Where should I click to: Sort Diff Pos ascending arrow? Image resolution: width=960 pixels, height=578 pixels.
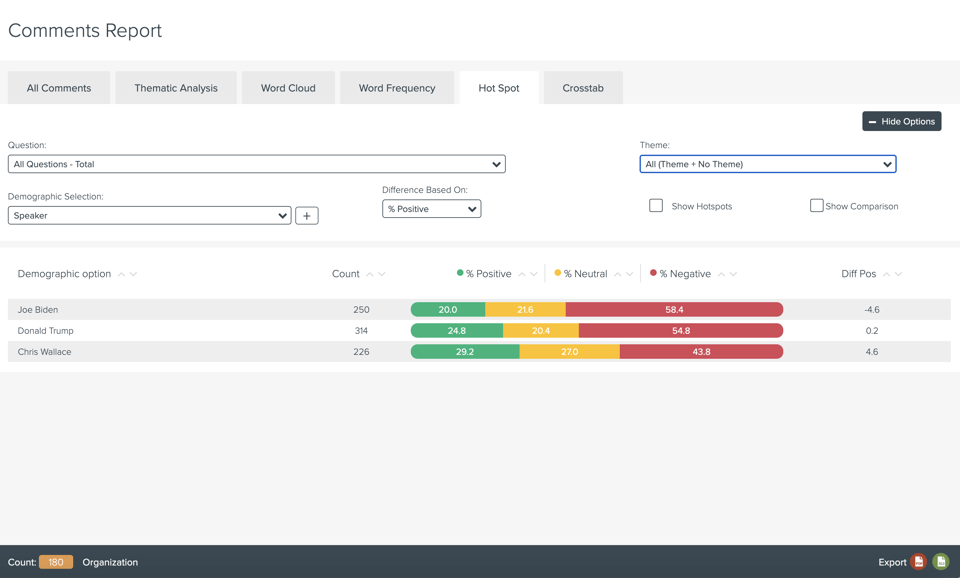(887, 274)
